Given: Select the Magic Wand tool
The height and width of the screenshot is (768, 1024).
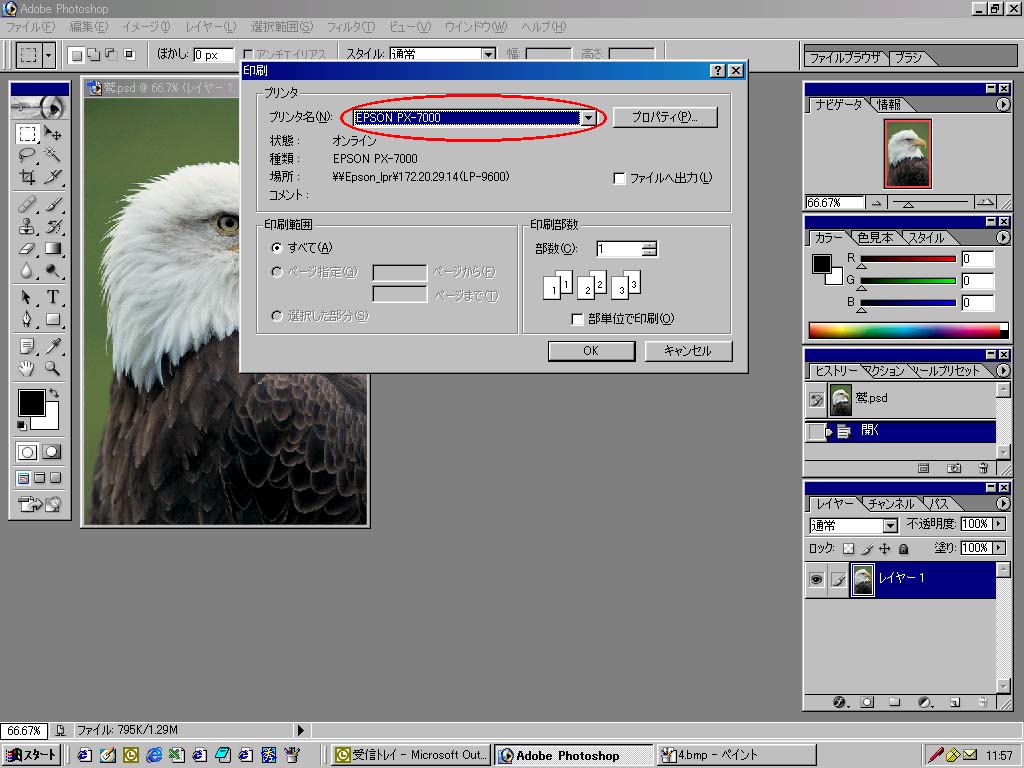Looking at the screenshot, I should click(x=52, y=155).
